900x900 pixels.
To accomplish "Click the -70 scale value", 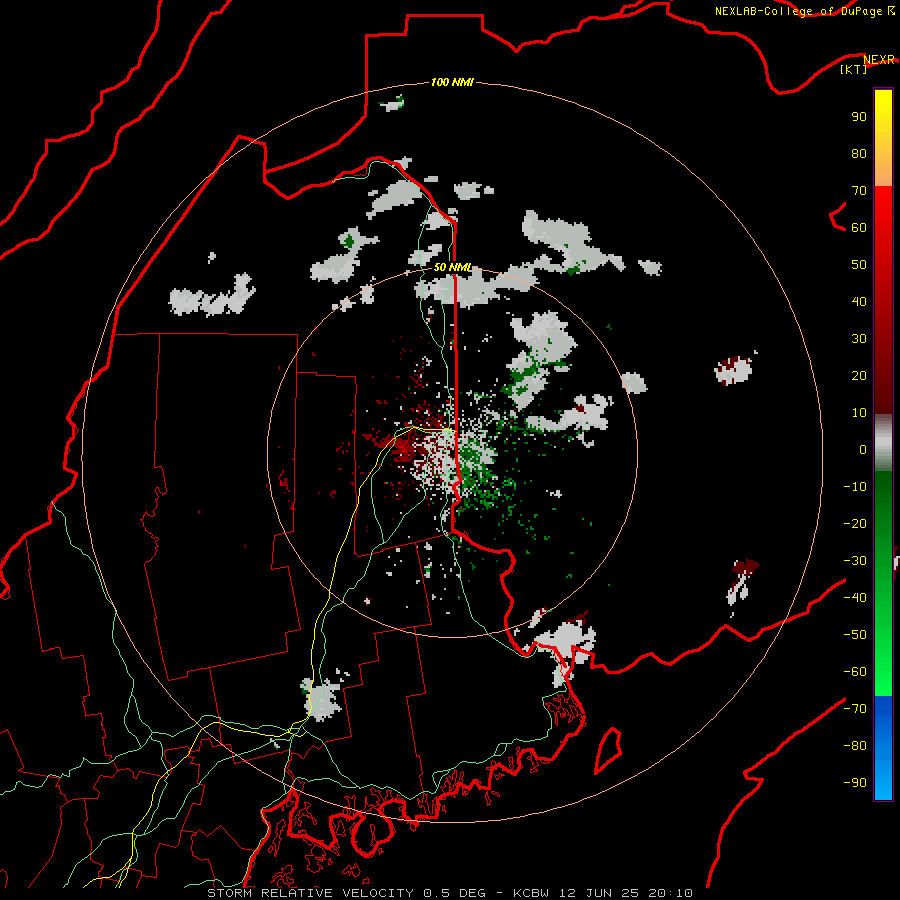I will tap(855, 709).
